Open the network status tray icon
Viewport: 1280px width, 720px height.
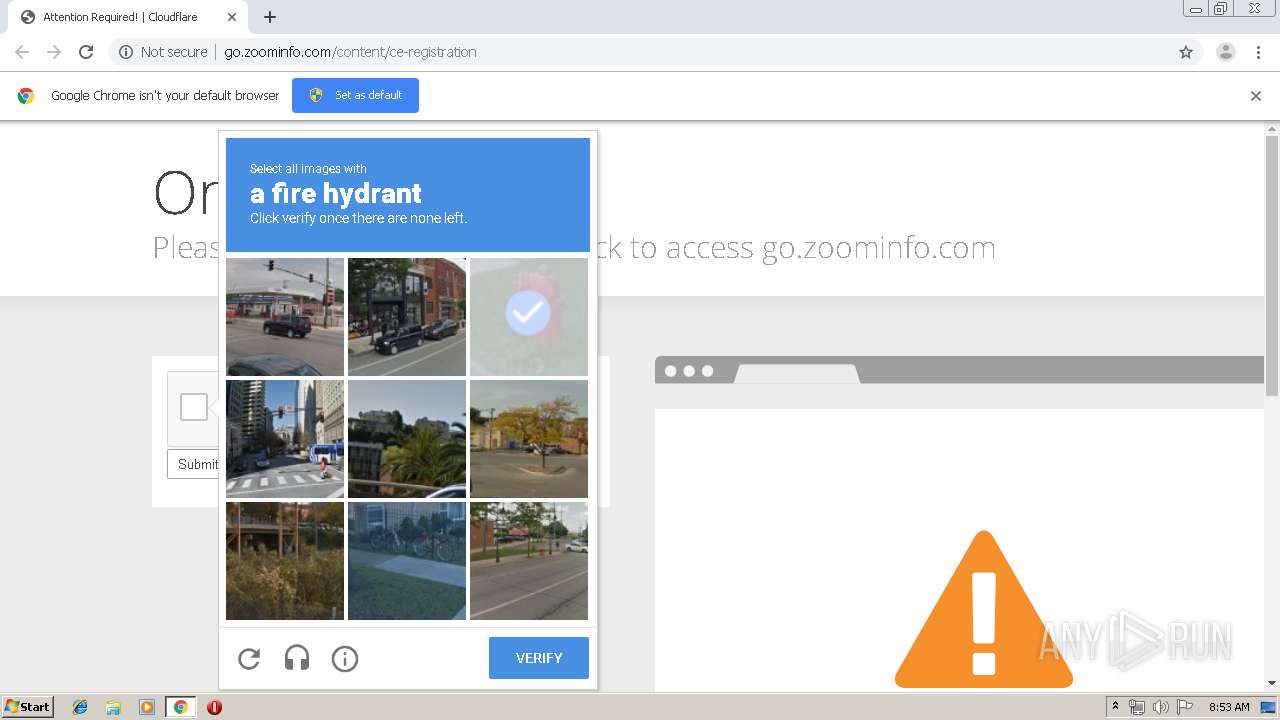[1137, 707]
